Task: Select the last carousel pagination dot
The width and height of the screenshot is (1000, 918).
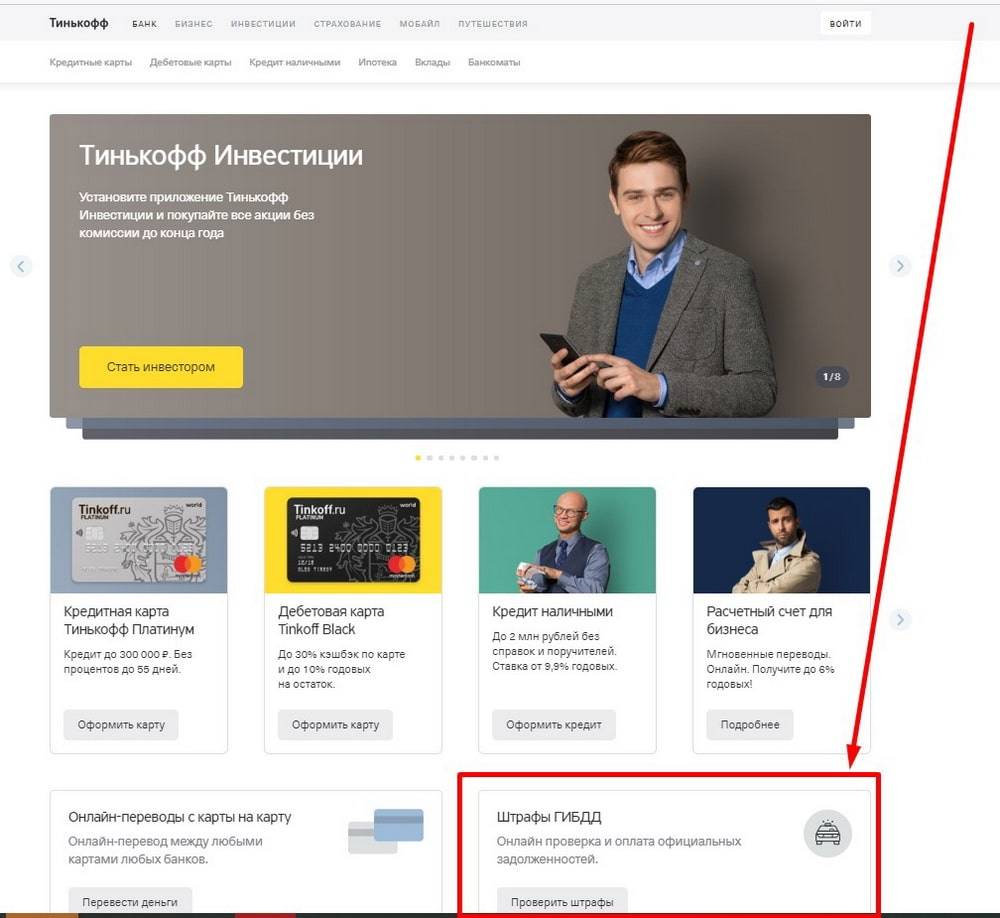Action: (x=496, y=458)
